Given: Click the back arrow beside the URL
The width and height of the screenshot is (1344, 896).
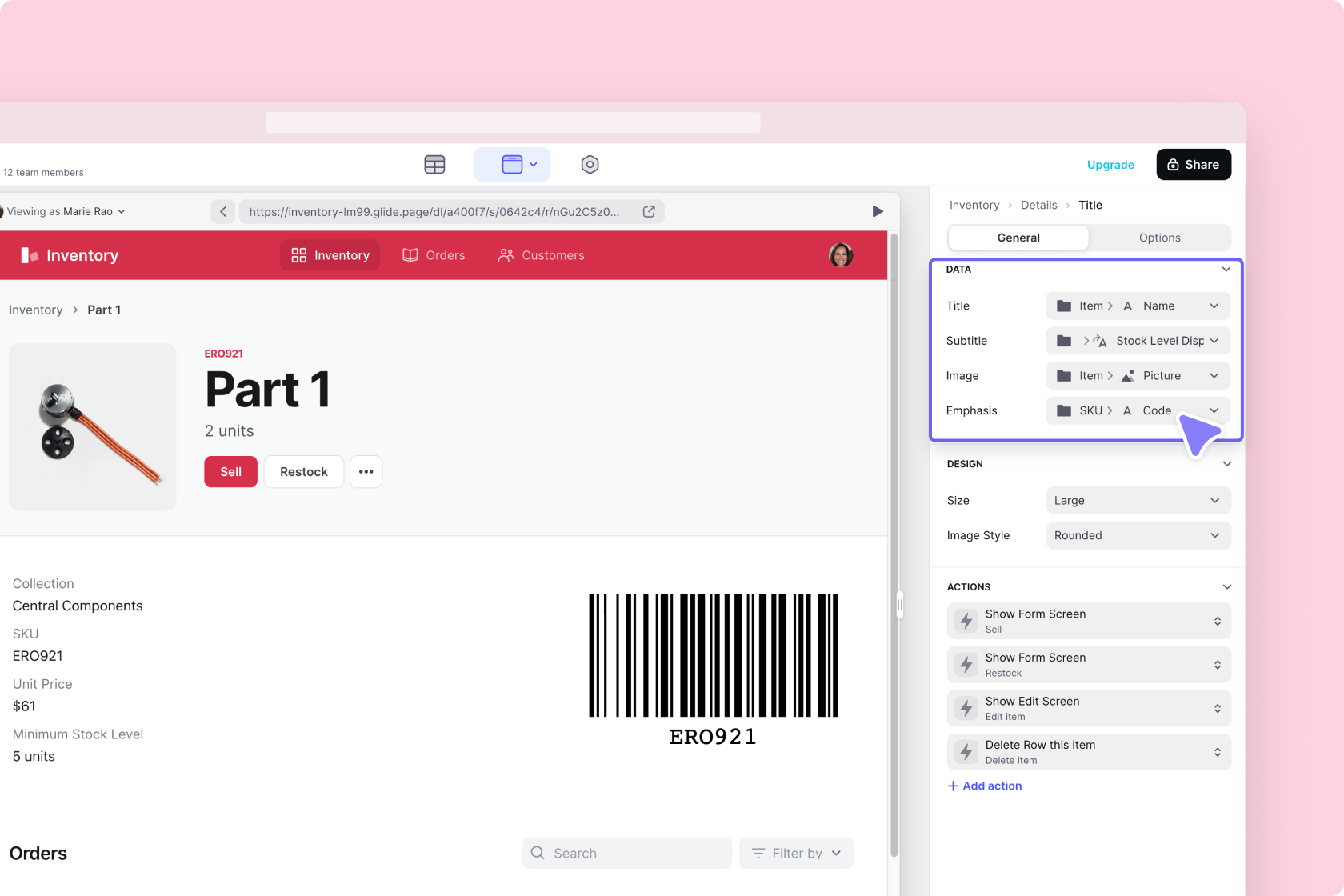Looking at the screenshot, I should 223,212.
